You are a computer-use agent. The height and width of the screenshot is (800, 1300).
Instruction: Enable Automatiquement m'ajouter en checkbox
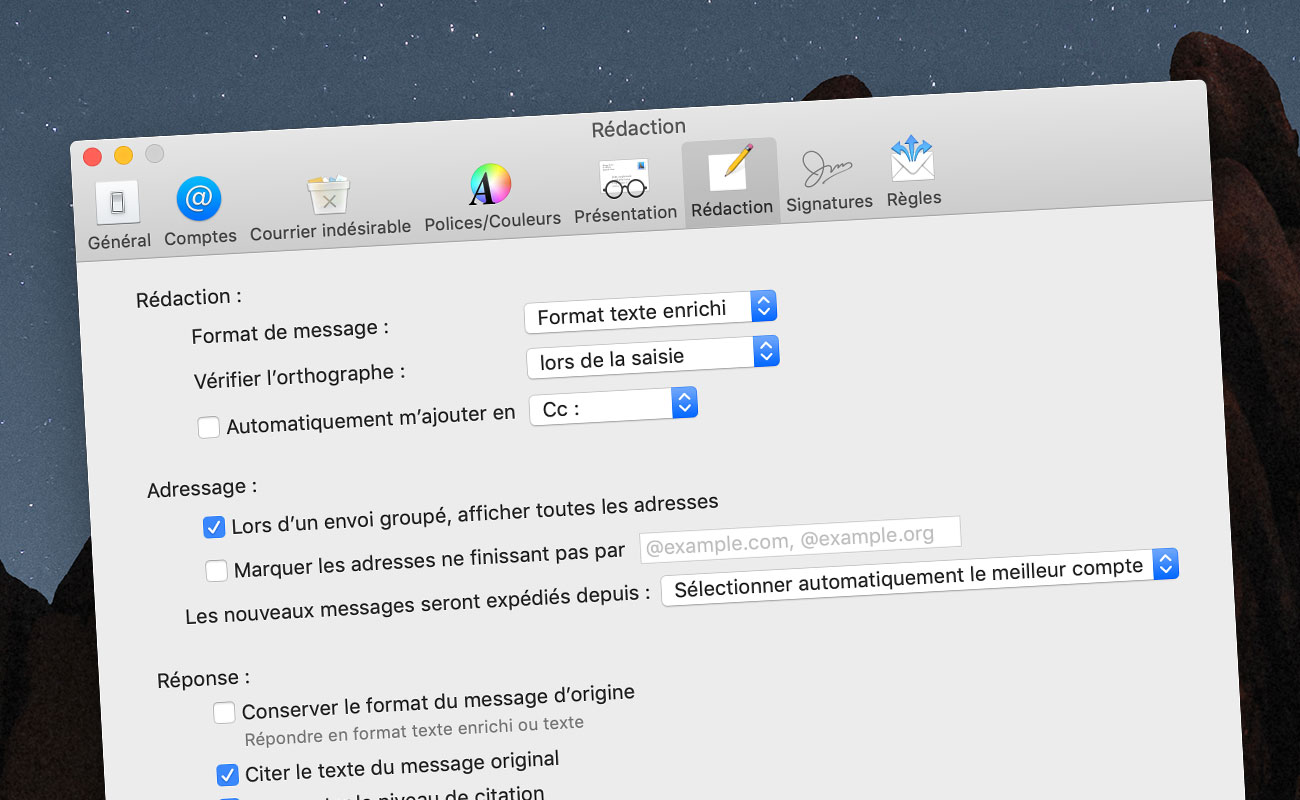(209, 427)
